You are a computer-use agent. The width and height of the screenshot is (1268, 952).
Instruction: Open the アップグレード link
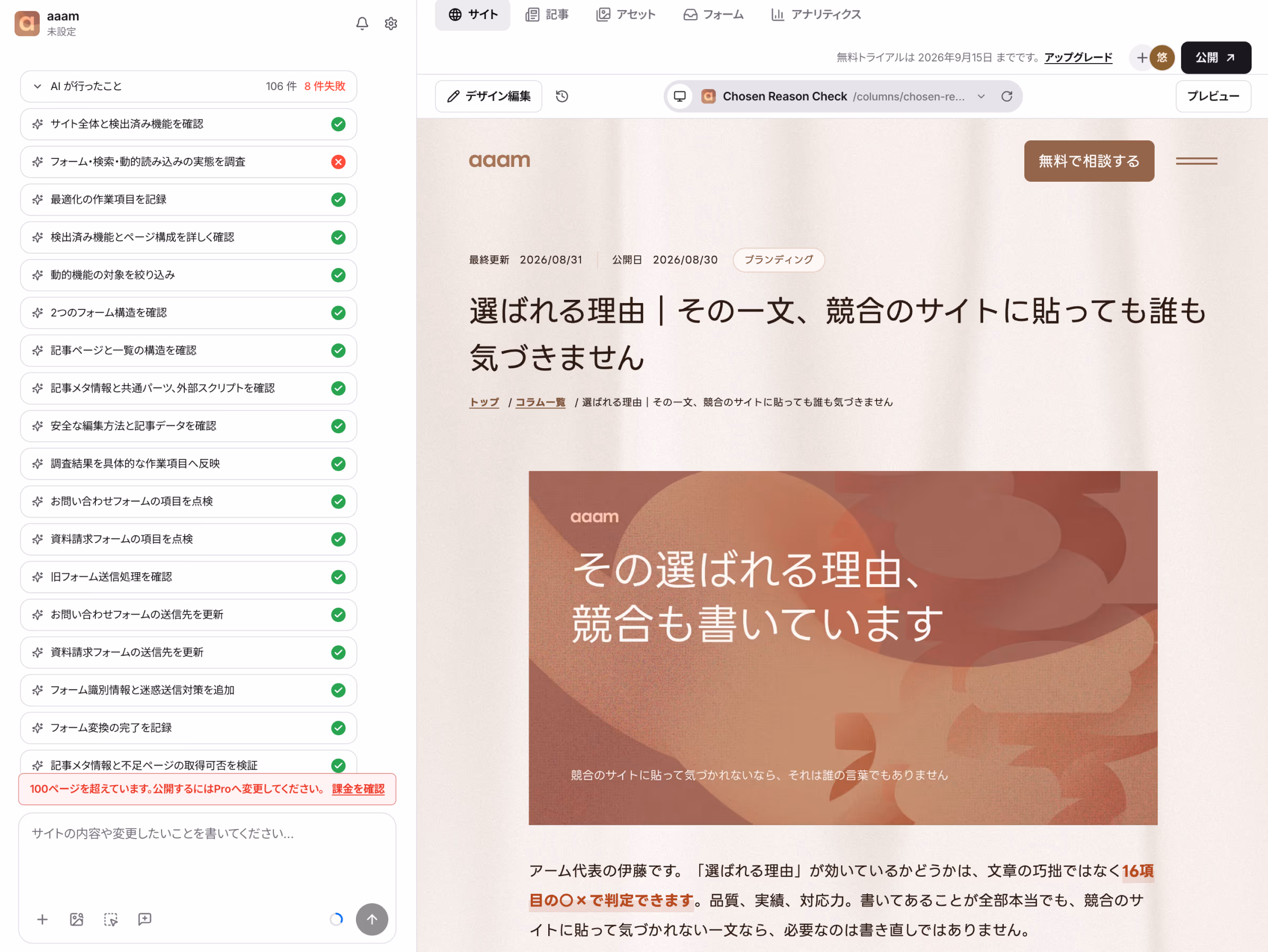[1078, 57]
